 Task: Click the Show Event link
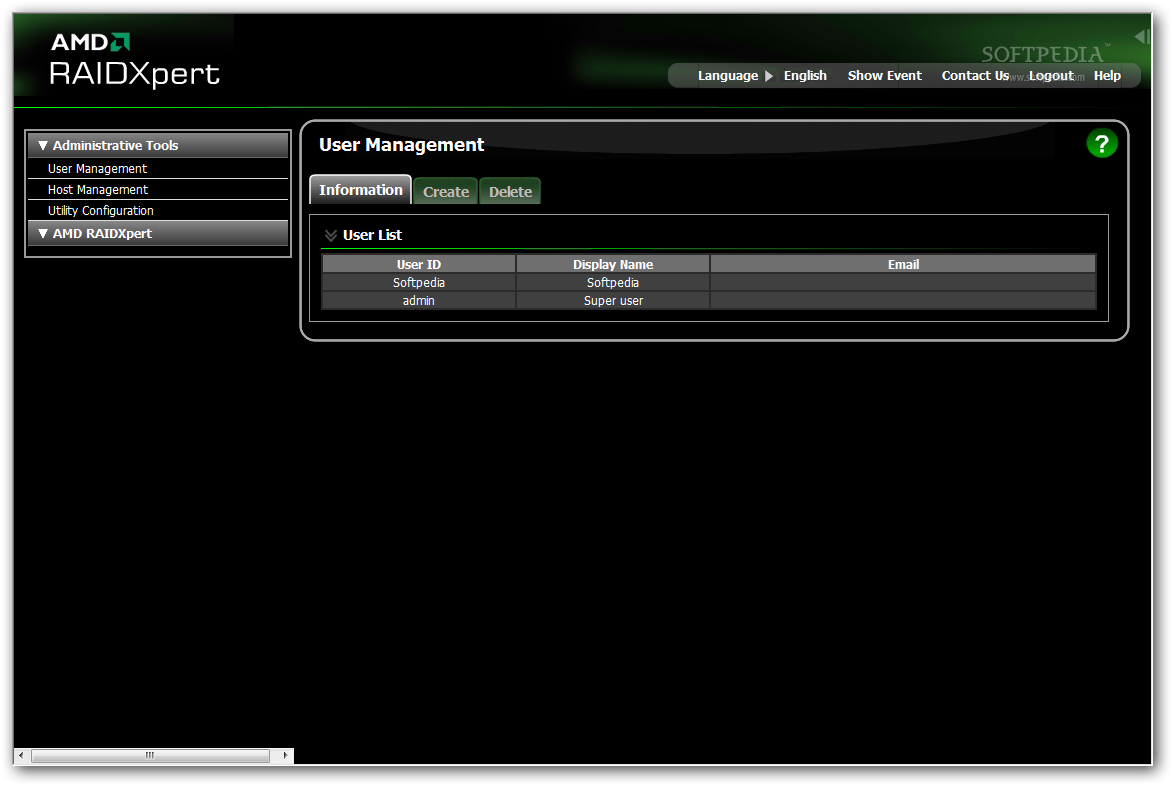tap(884, 76)
